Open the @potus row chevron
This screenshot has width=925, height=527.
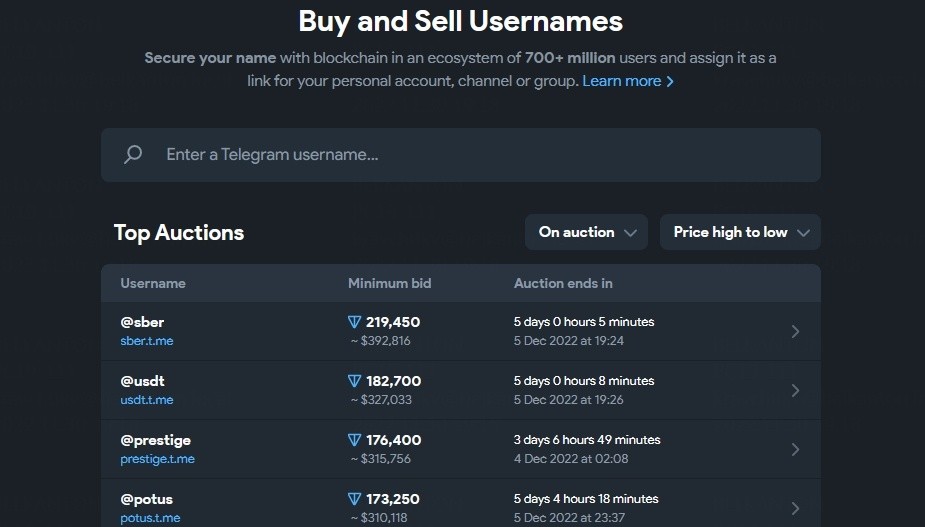[x=795, y=508]
